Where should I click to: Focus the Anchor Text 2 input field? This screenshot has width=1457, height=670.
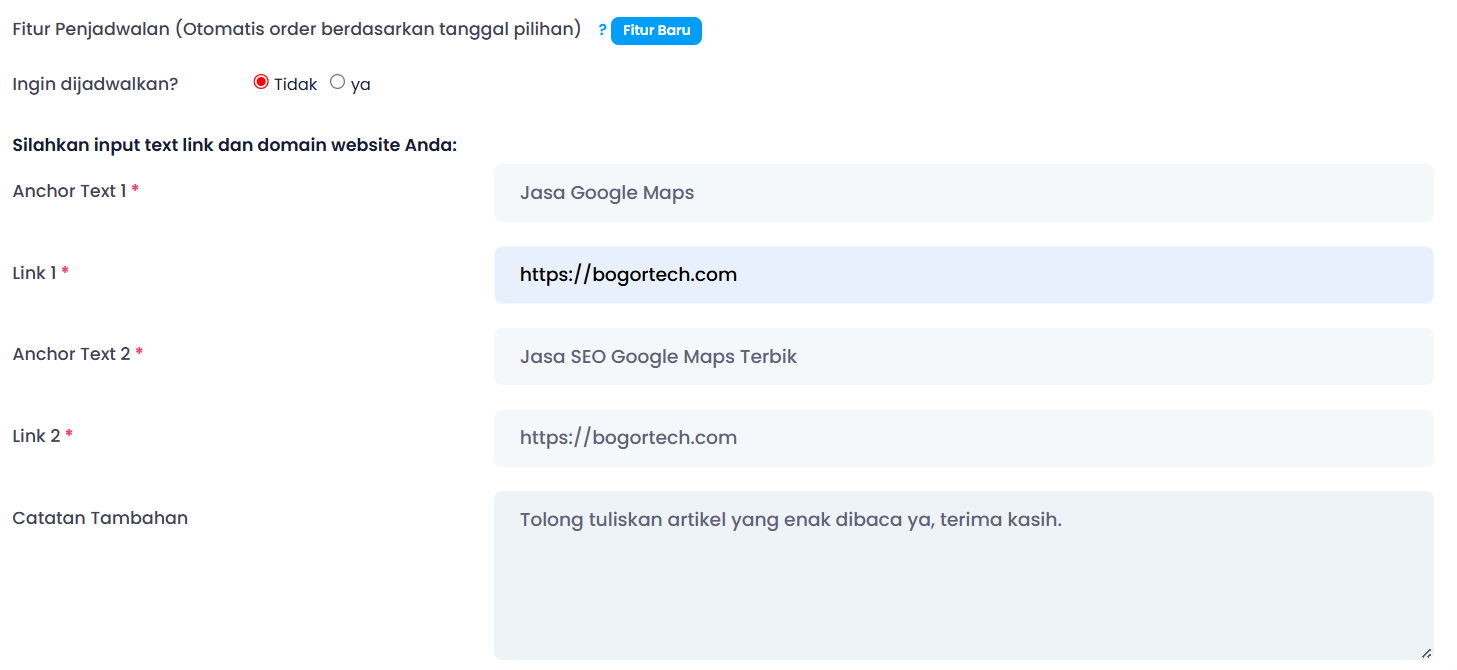point(963,357)
